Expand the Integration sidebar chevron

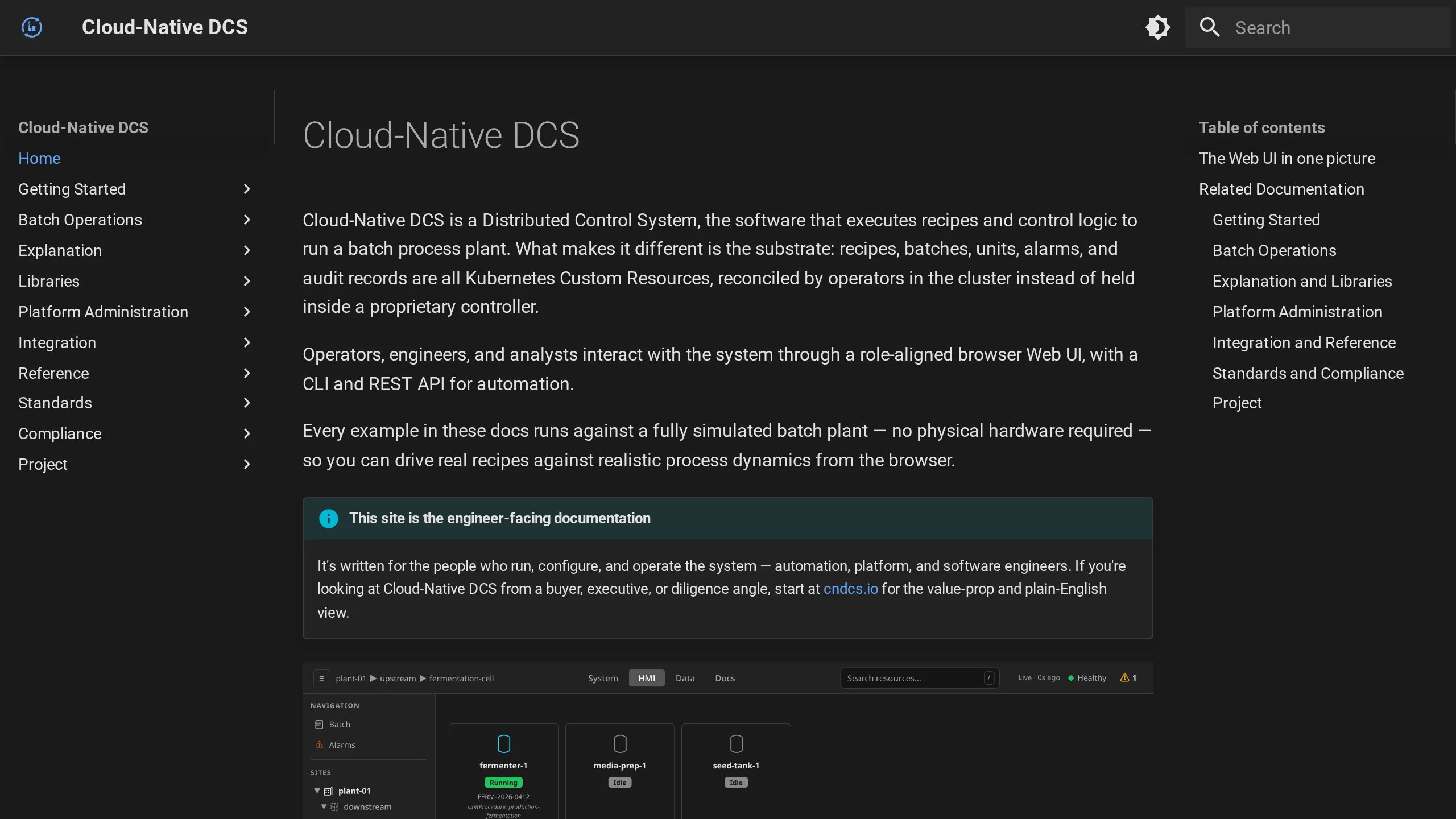(247, 342)
